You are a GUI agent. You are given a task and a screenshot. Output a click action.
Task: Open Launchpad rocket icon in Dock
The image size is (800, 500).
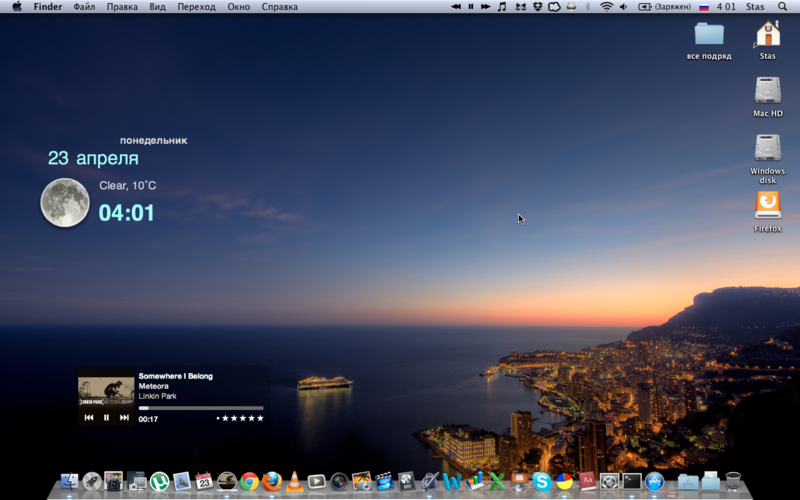pos(92,481)
